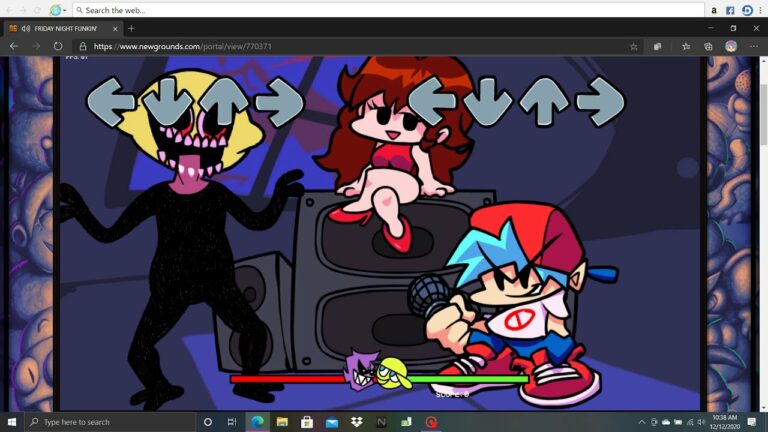Click the opponent's down arrow receptor
The height and width of the screenshot is (432, 768).
tap(168, 102)
